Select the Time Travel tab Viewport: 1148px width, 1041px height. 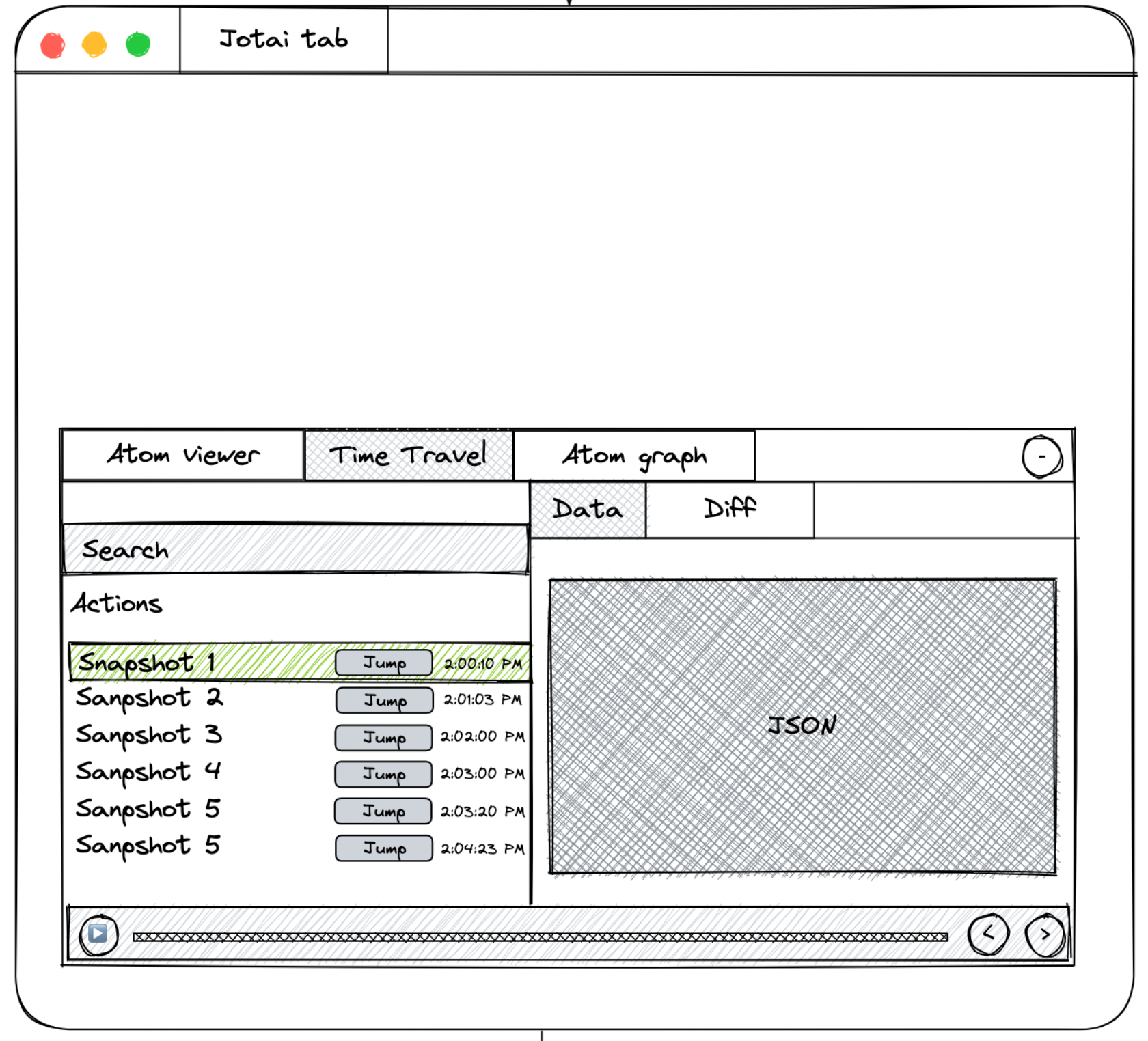click(409, 456)
